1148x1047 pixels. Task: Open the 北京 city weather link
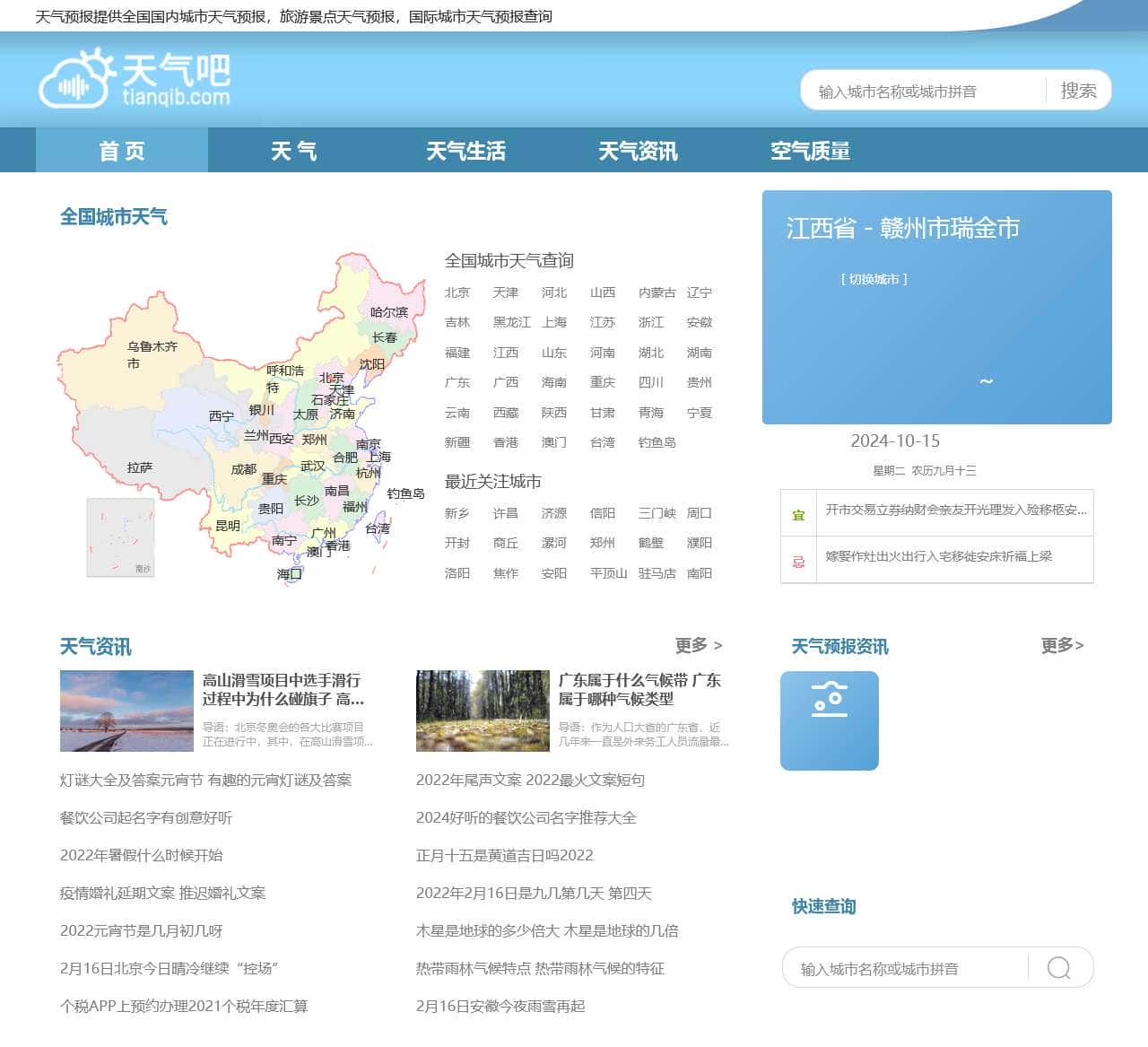click(x=457, y=292)
